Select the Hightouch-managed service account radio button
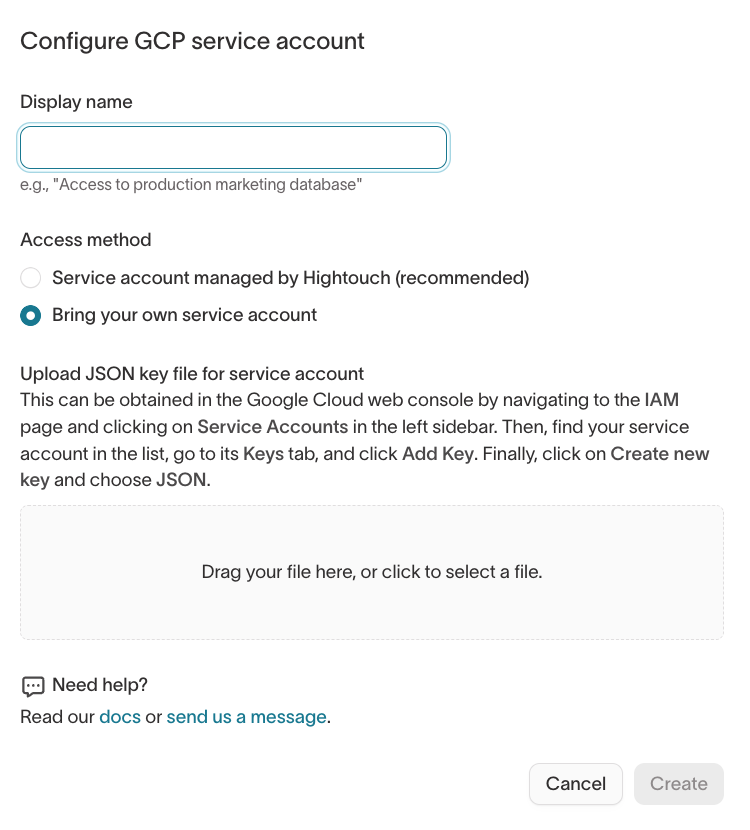 (x=31, y=278)
